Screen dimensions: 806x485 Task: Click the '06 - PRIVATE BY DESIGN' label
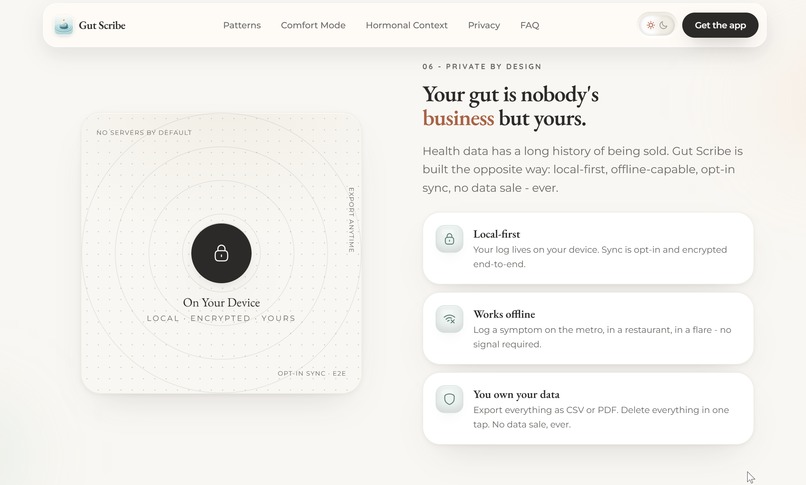tap(482, 66)
